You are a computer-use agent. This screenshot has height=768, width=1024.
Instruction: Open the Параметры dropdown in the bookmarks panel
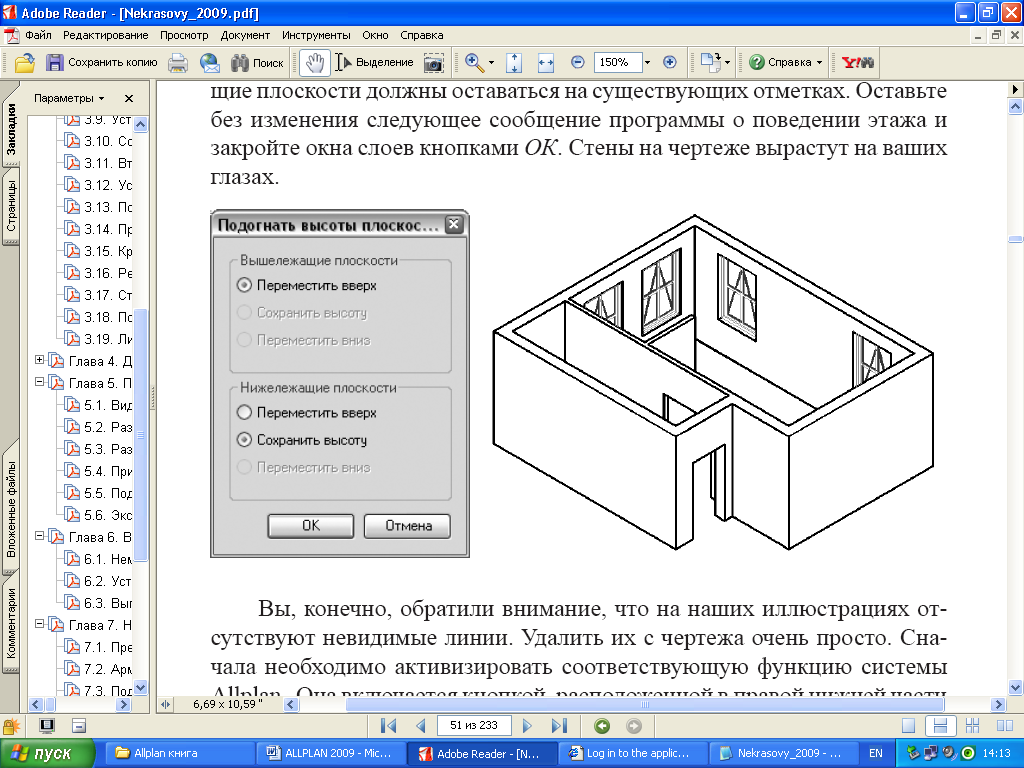pyautogui.click(x=69, y=98)
